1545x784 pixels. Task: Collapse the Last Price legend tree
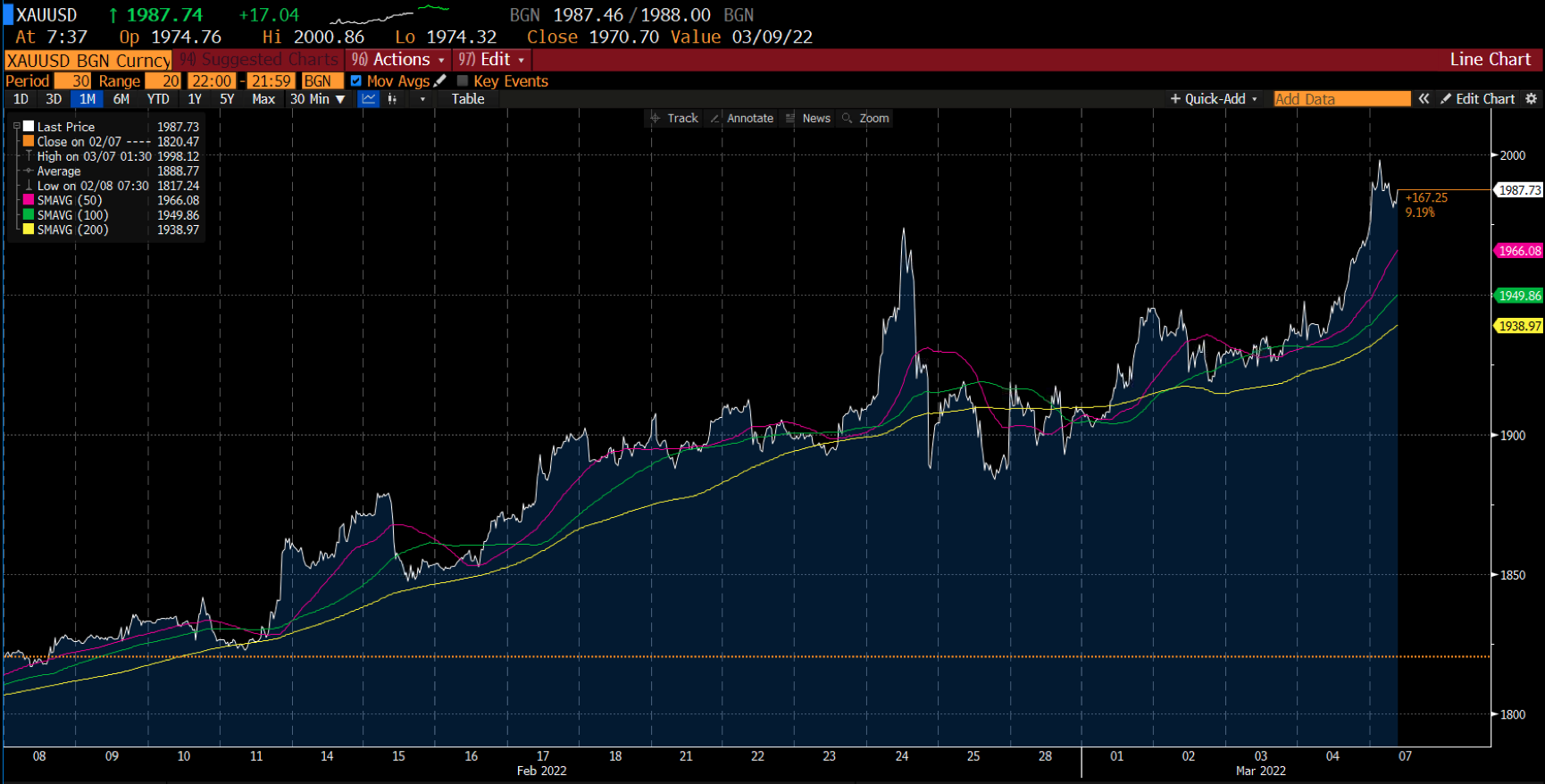[x=16, y=127]
